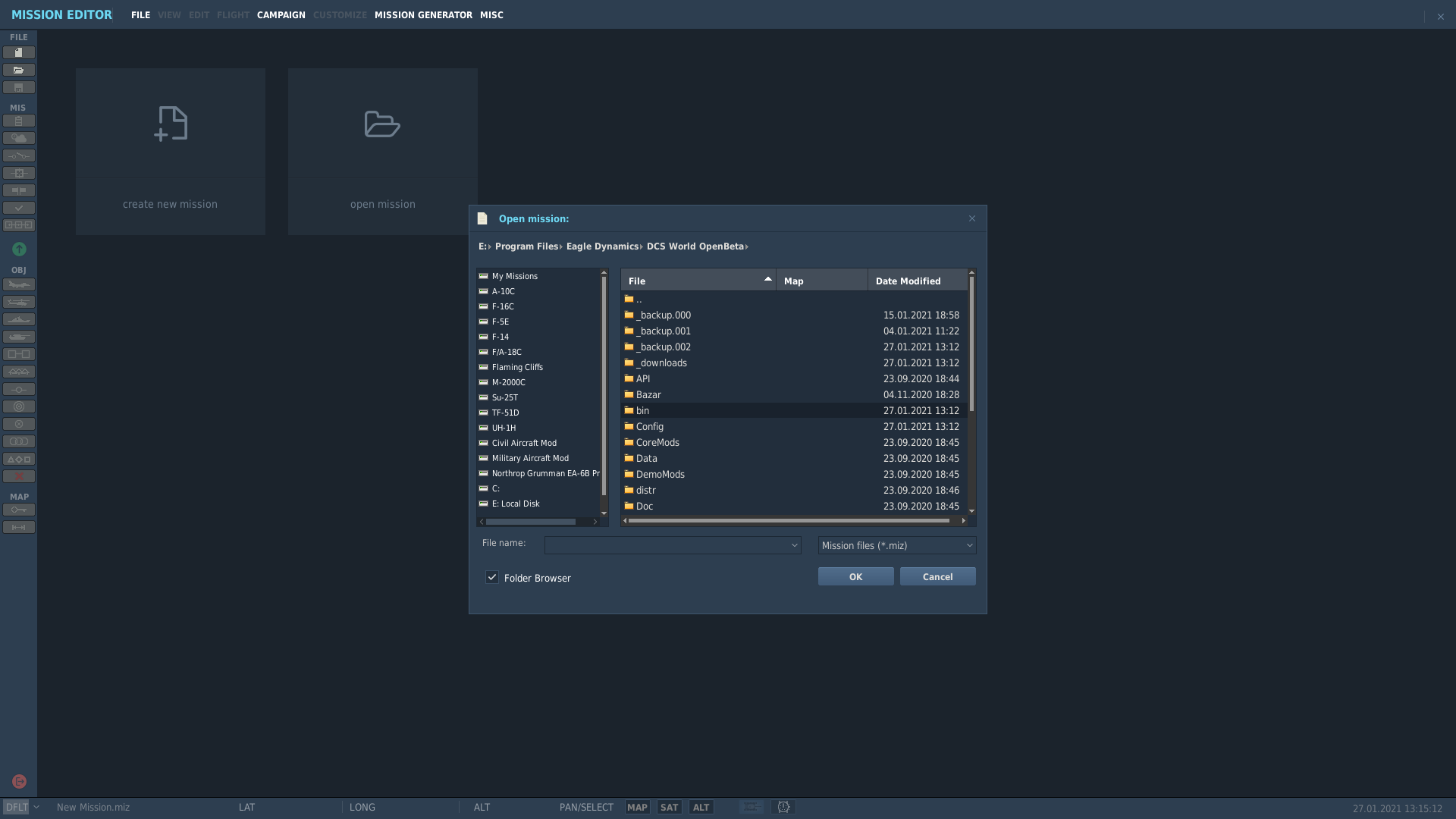This screenshot has height=819, width=1456.
Task: Click the green up-arrow fly mission icon
Action: 19,249
